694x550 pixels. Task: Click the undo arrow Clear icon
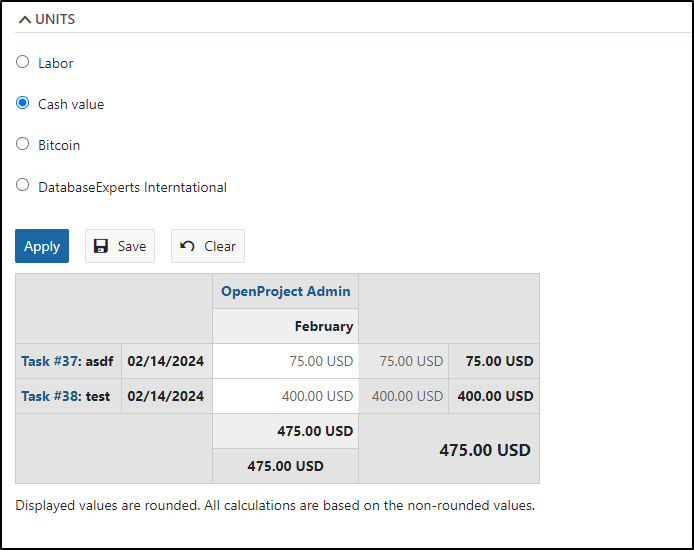[187, 246]
